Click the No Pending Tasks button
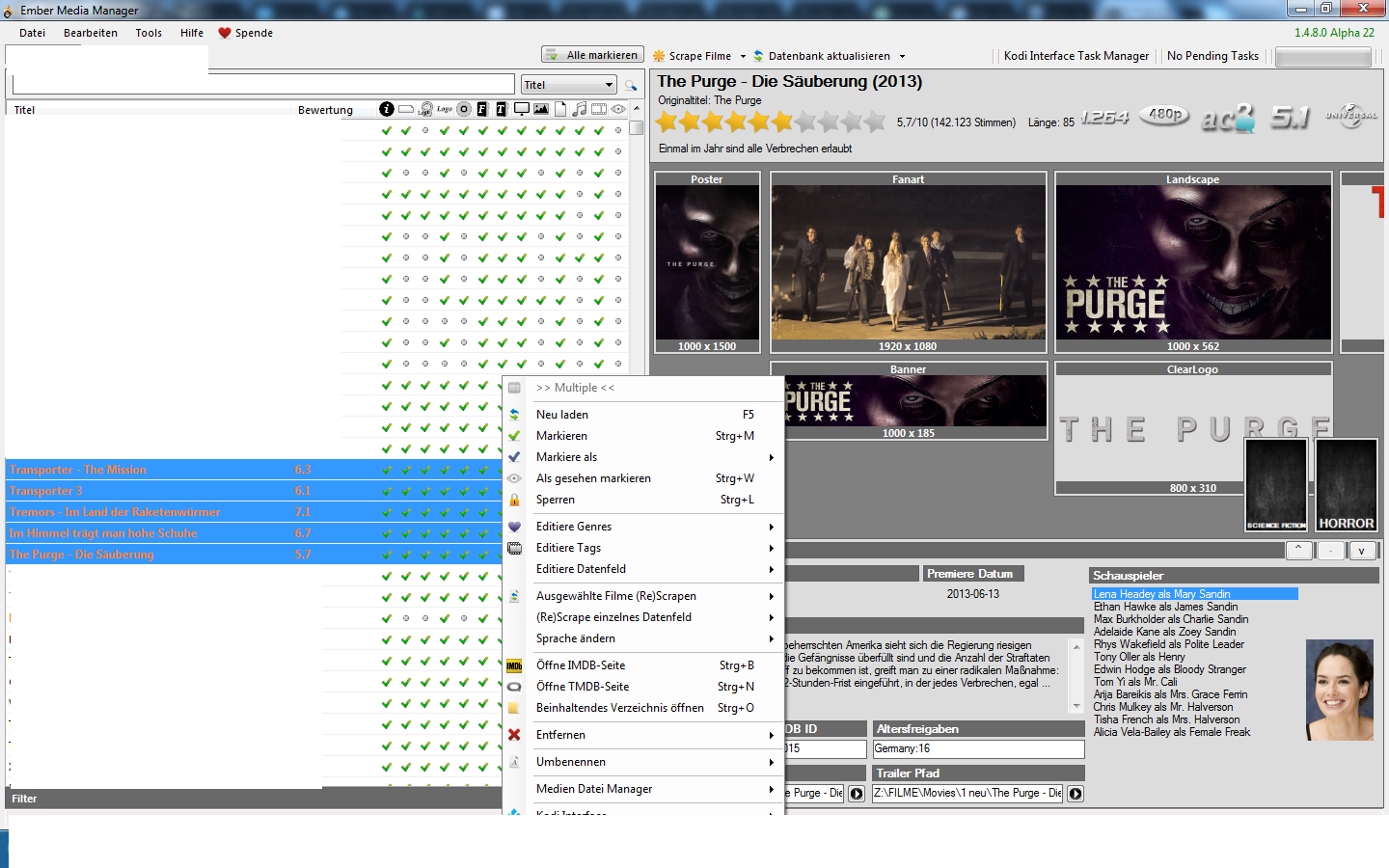1389x868 pixels. point(1212,56)
